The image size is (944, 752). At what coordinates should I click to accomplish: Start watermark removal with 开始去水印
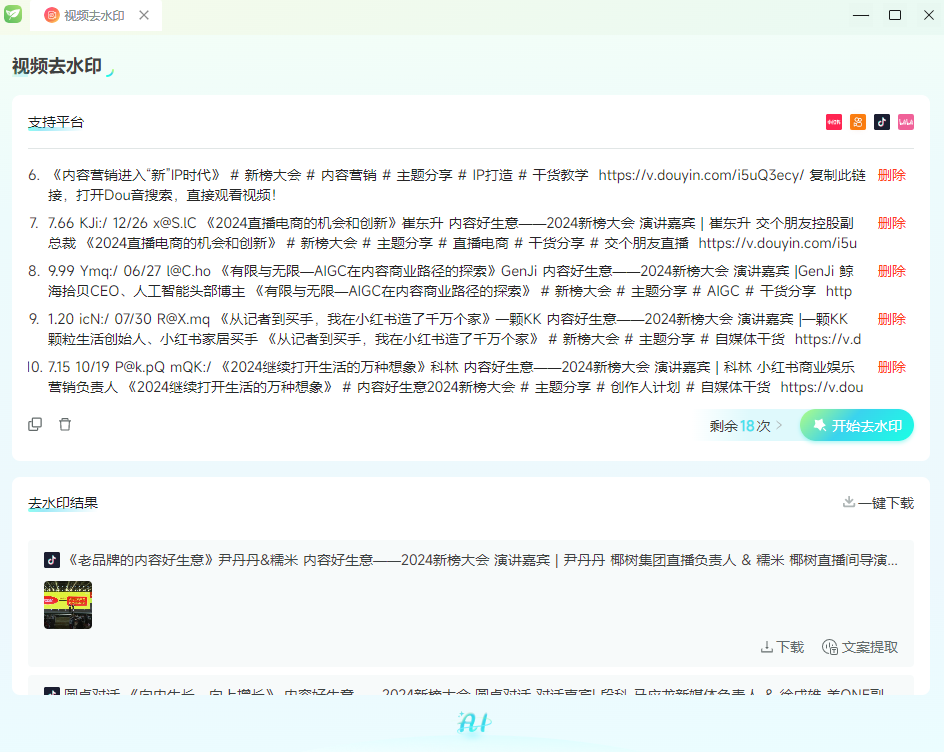[x=857, y=426]
